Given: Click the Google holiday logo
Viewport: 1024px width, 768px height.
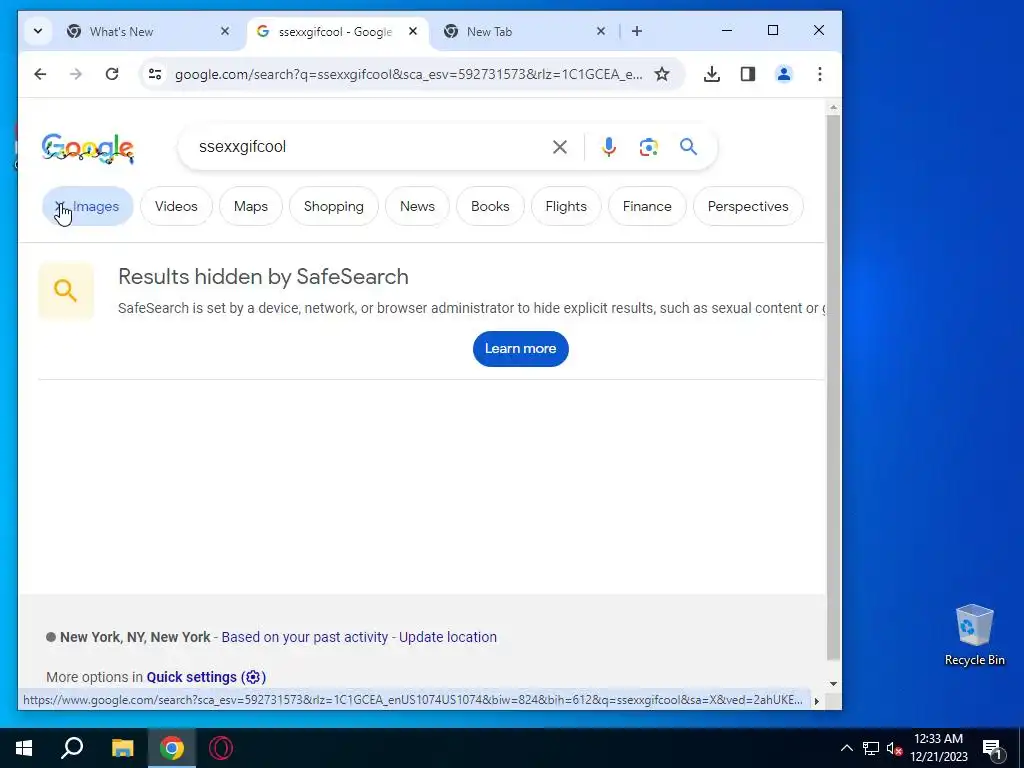Looking at the screenshot, I should tap(88, 148).
